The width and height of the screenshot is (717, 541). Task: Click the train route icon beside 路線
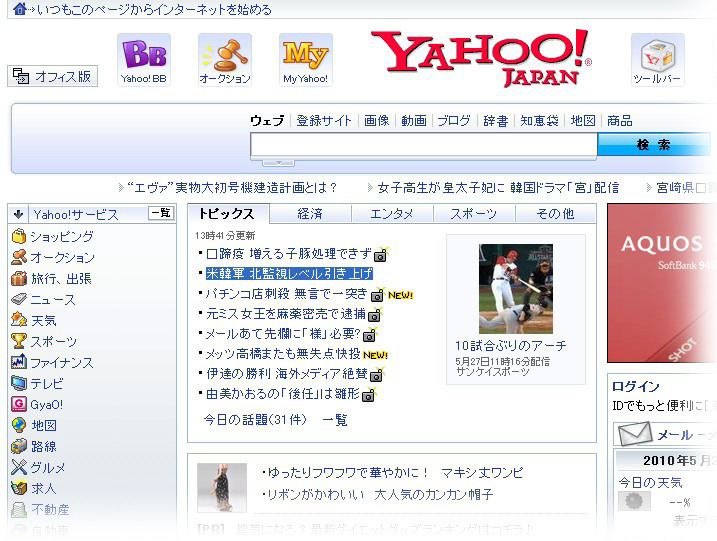point(19,446)
